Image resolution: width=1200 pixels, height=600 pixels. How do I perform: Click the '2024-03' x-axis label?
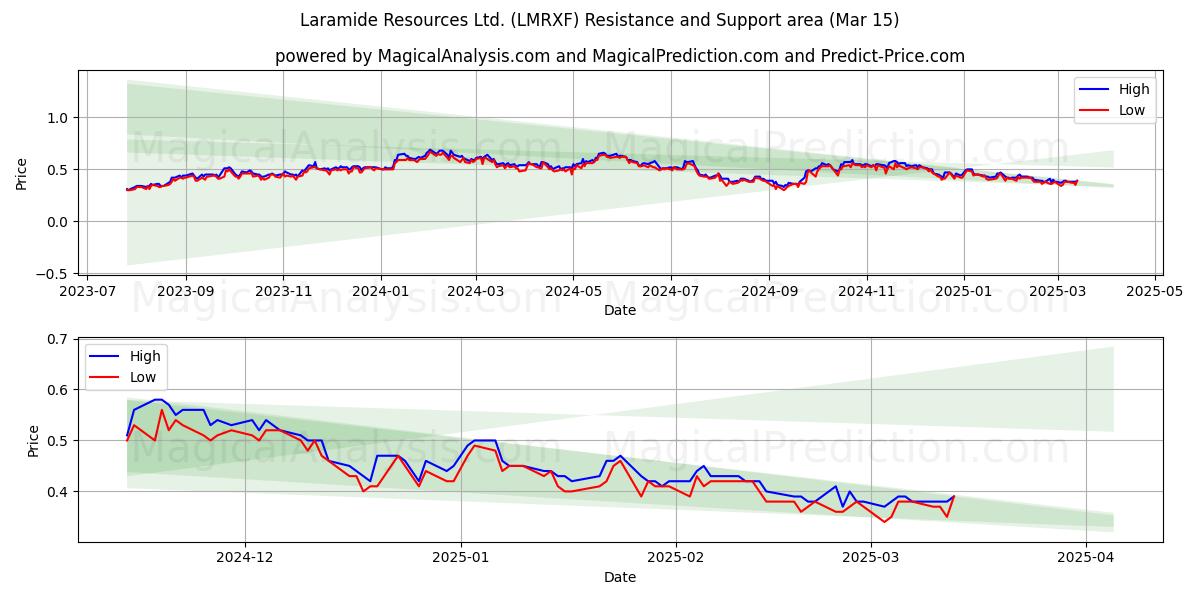[476, 293]
